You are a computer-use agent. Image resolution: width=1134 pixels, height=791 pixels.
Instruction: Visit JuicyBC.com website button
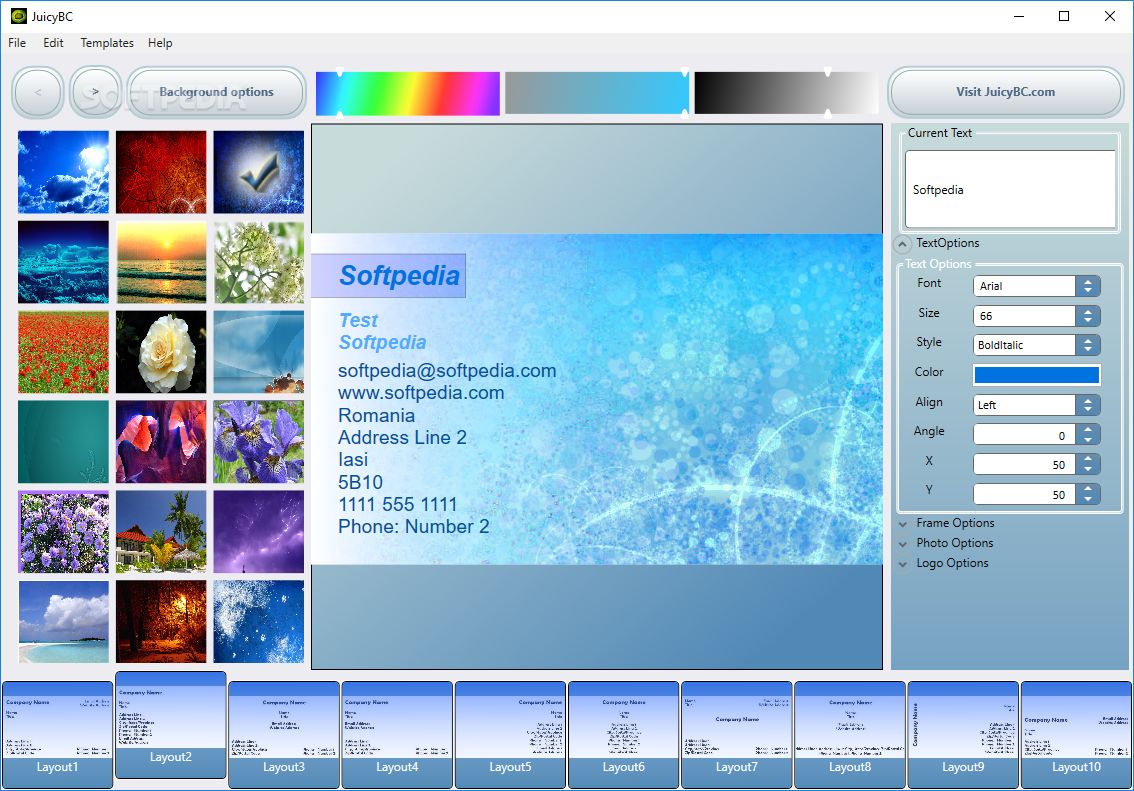coord(1005,93)
